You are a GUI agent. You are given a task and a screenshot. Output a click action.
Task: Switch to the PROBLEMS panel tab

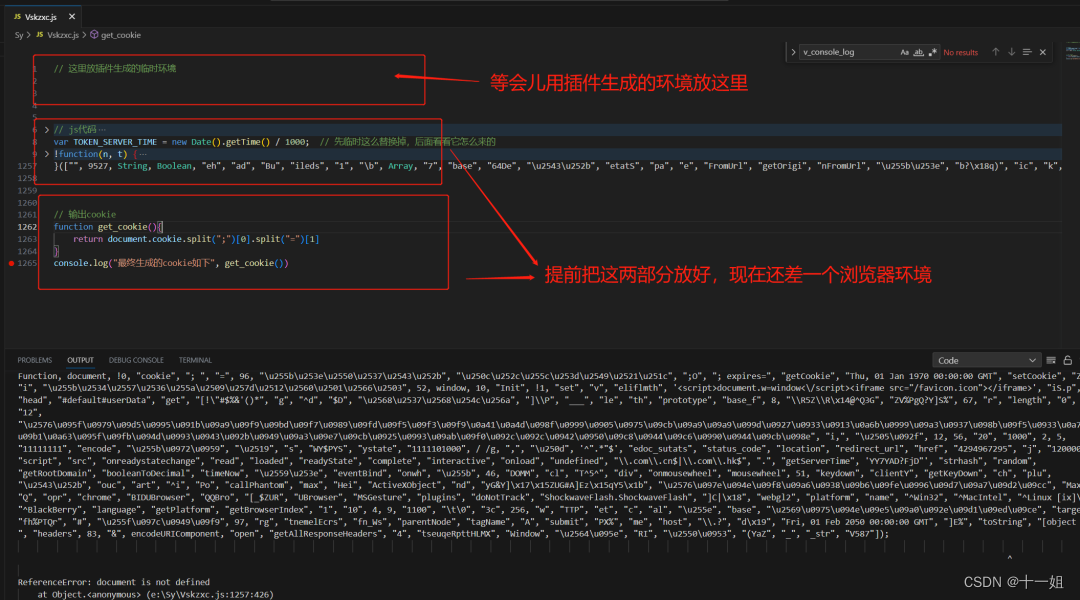pos(34,360)
